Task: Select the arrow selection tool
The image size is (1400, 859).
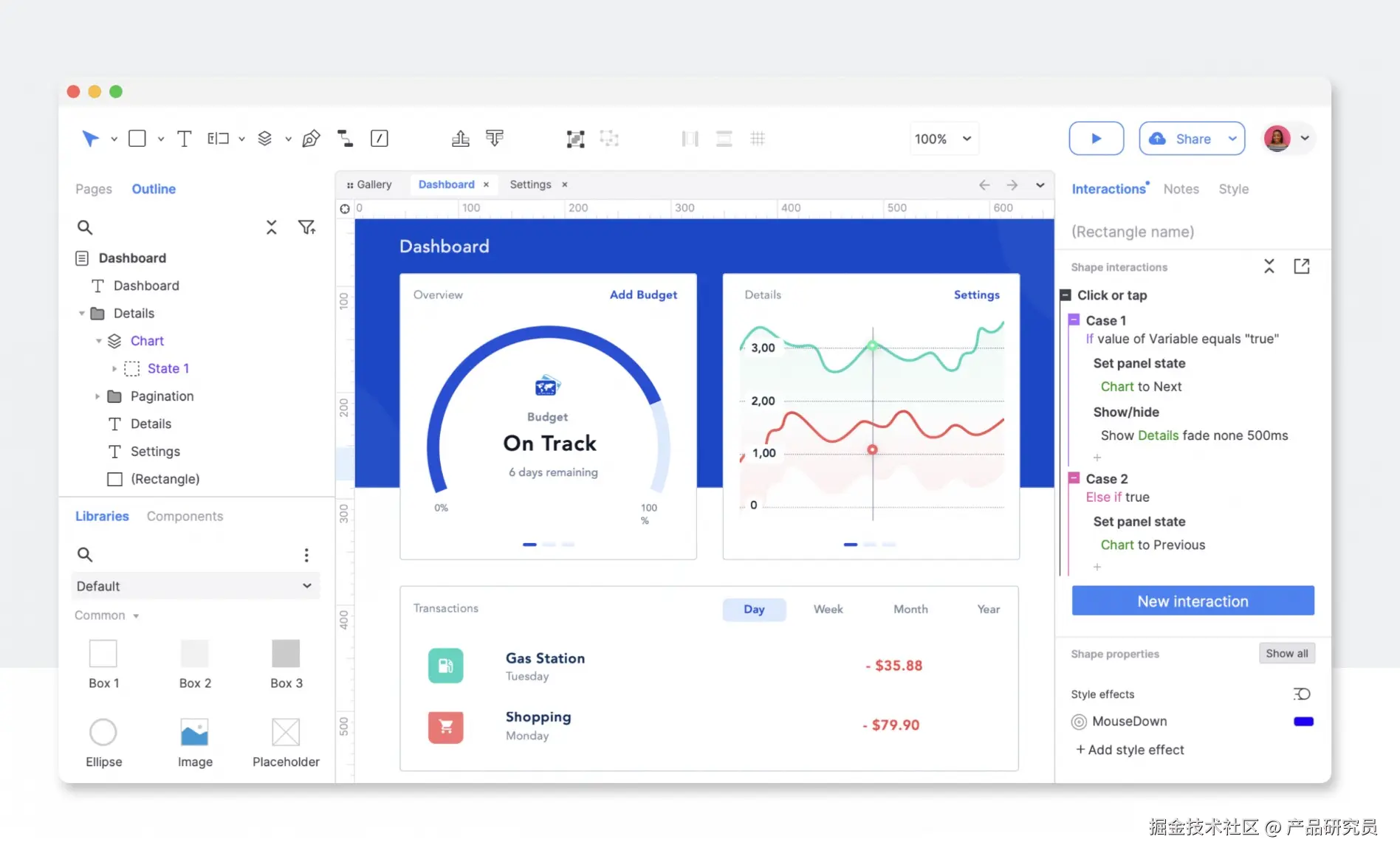Action: [90, 139]
